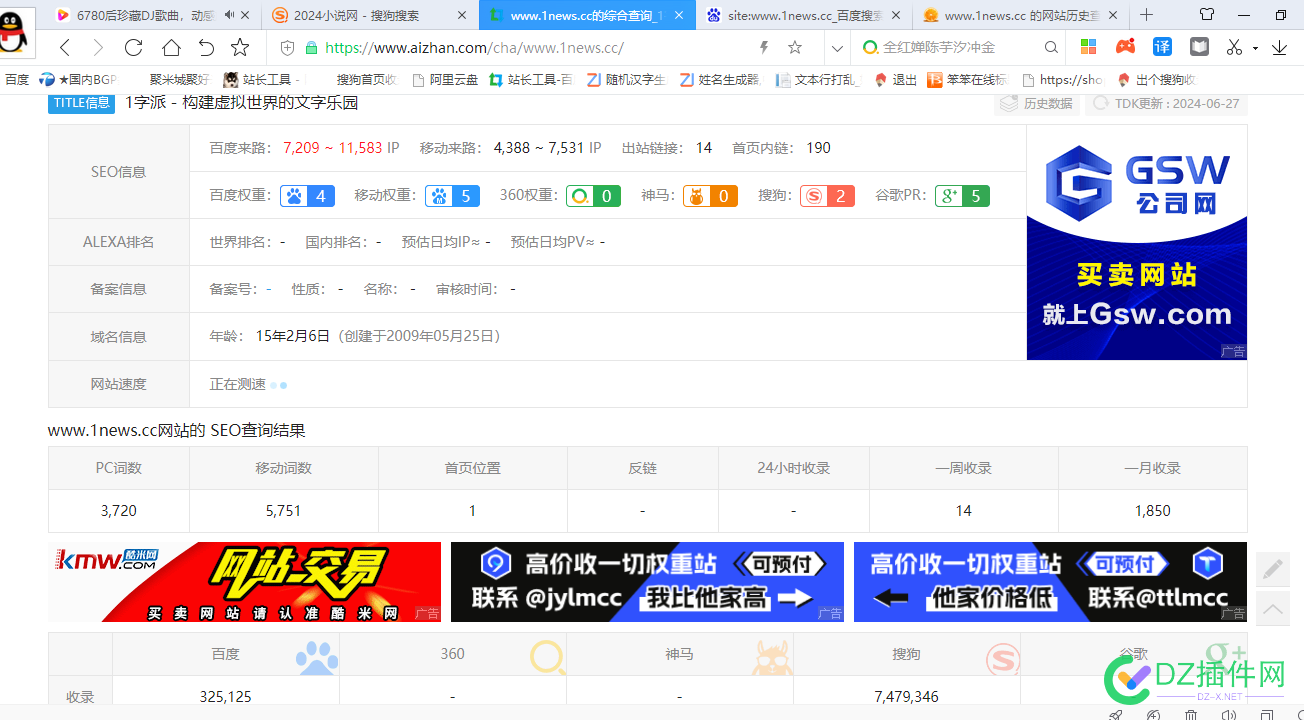1304x720 pixels.
Task: Open the colorful four-square apps icon
Action: click(x=1088, y=47)
